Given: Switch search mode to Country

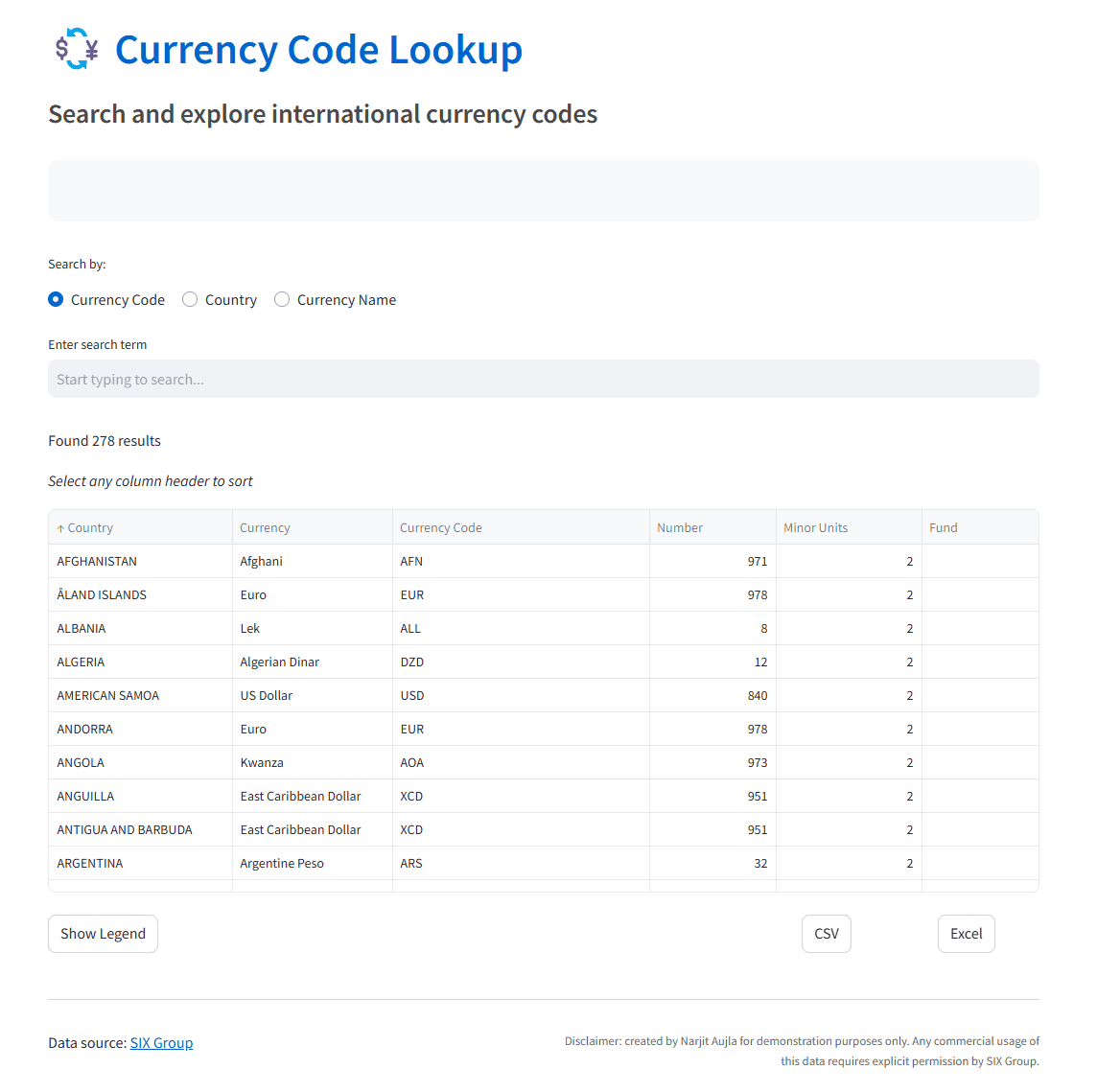Looking at the screenshot, I should [189, 299].
